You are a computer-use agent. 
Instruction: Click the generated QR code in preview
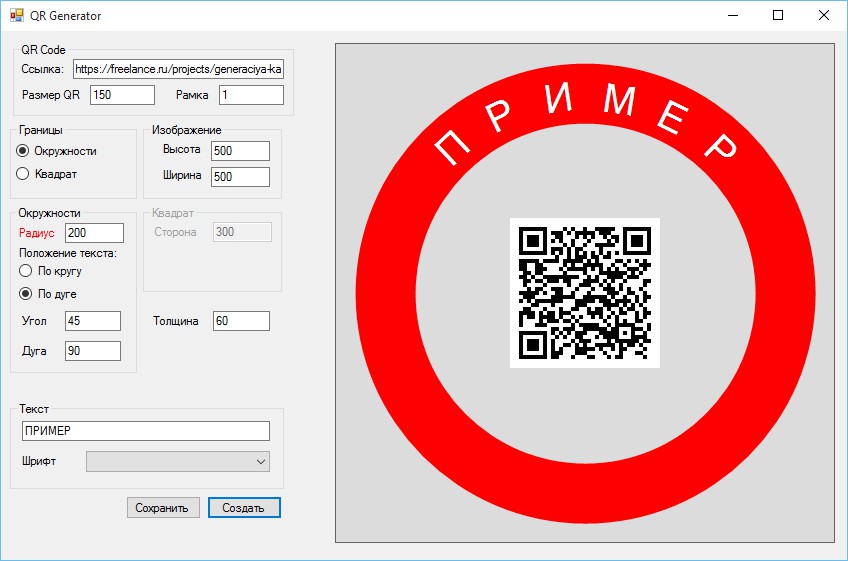click(x=585, y=293)
